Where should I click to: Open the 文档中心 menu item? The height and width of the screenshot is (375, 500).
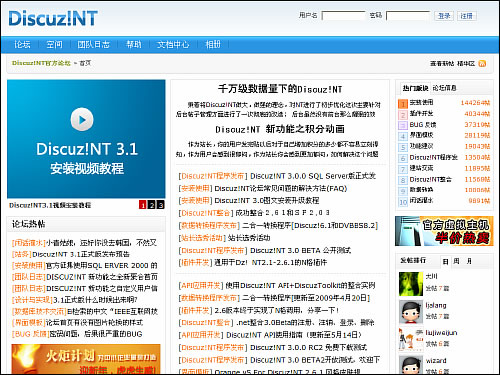point(173,44)
